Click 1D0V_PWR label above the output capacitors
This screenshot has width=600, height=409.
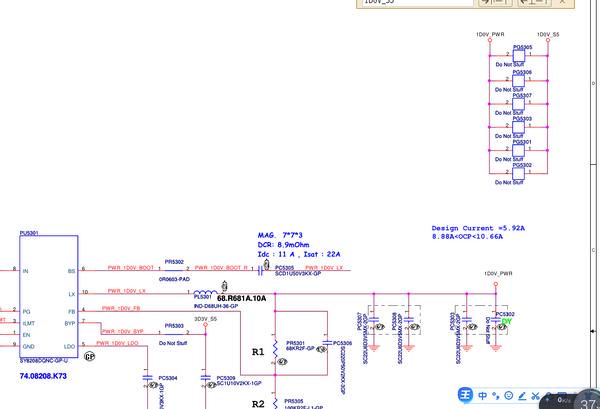coord(498,274)
